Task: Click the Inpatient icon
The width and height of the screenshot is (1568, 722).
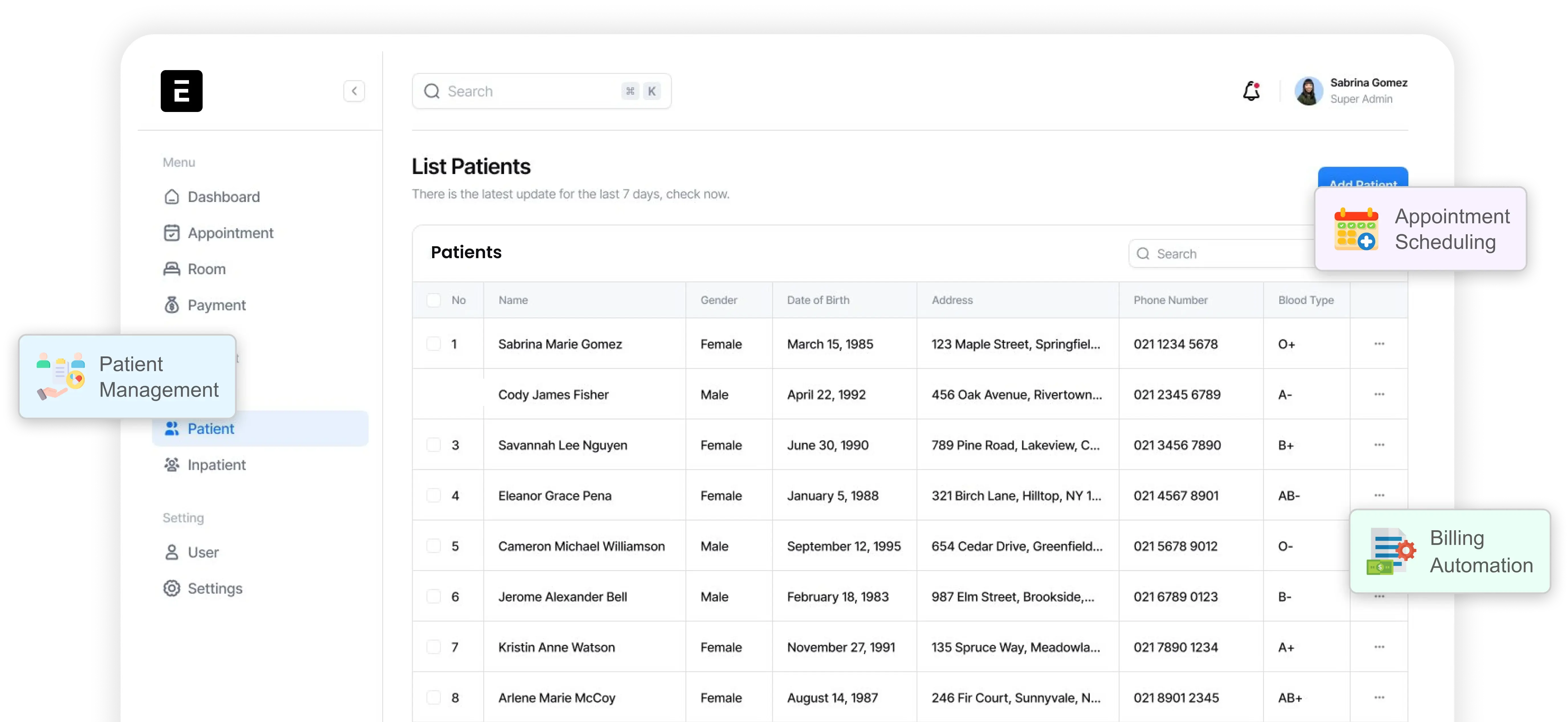Action: pyautogui.click(x=172, y=464)
